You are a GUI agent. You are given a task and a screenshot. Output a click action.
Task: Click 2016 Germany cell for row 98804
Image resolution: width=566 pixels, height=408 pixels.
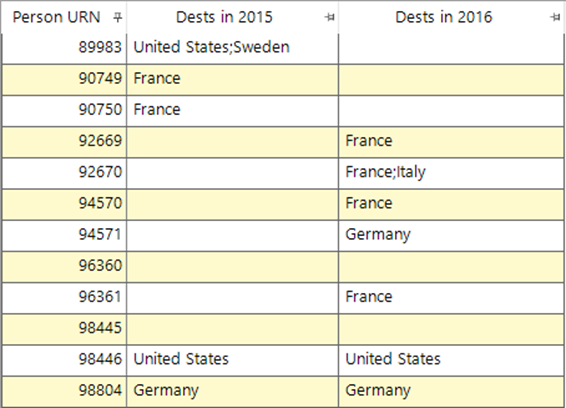click(x=451, y=392)
